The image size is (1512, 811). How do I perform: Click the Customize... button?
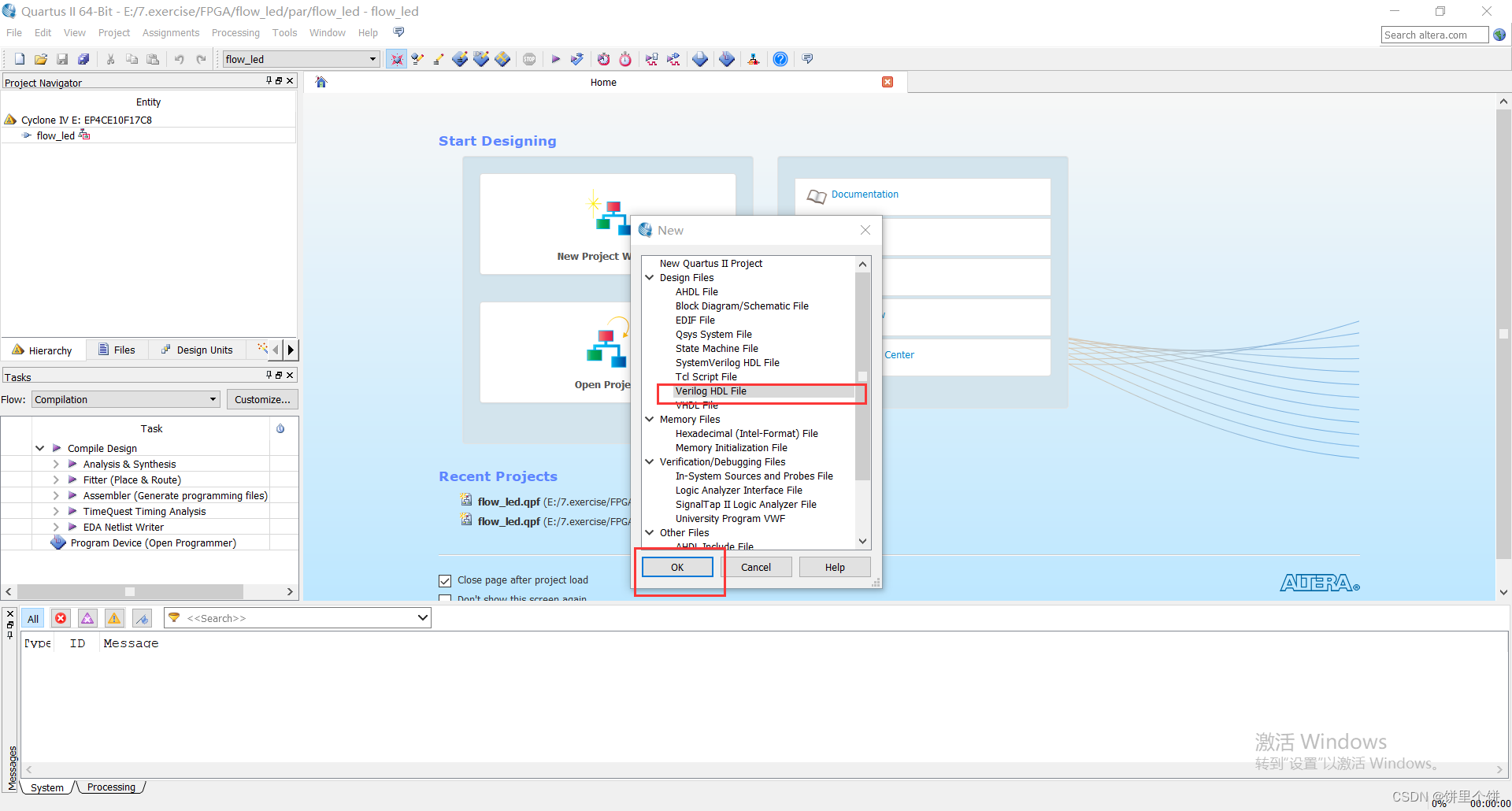click(x=262, y=399)
